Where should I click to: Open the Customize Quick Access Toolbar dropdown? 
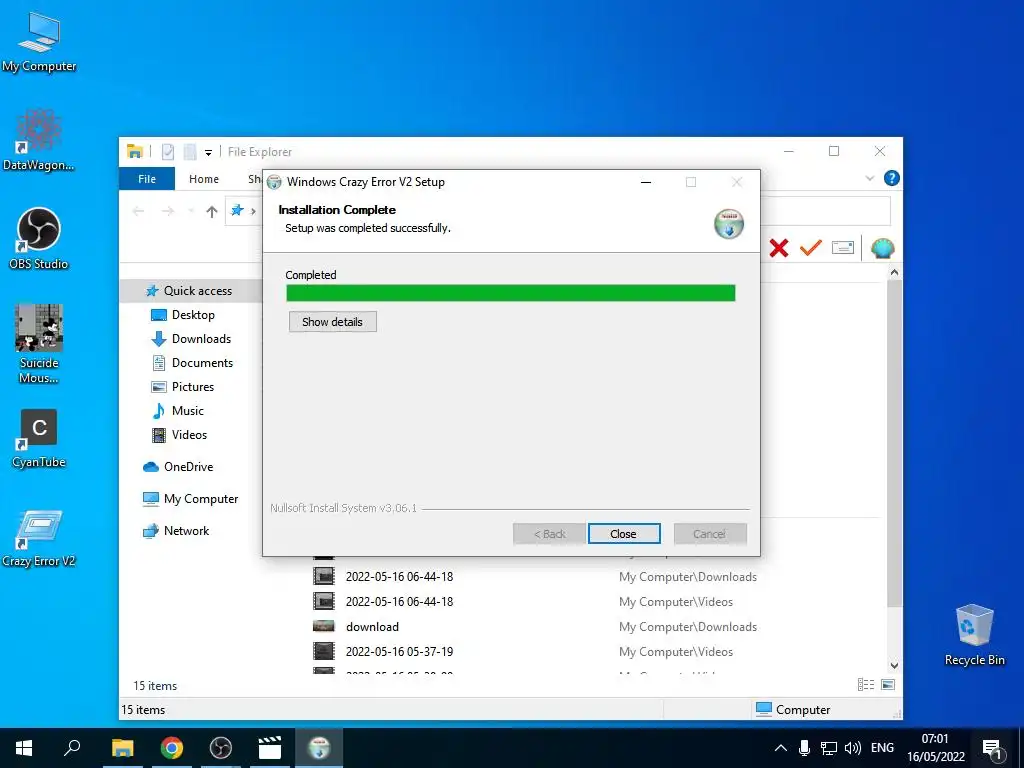[208, 152]
